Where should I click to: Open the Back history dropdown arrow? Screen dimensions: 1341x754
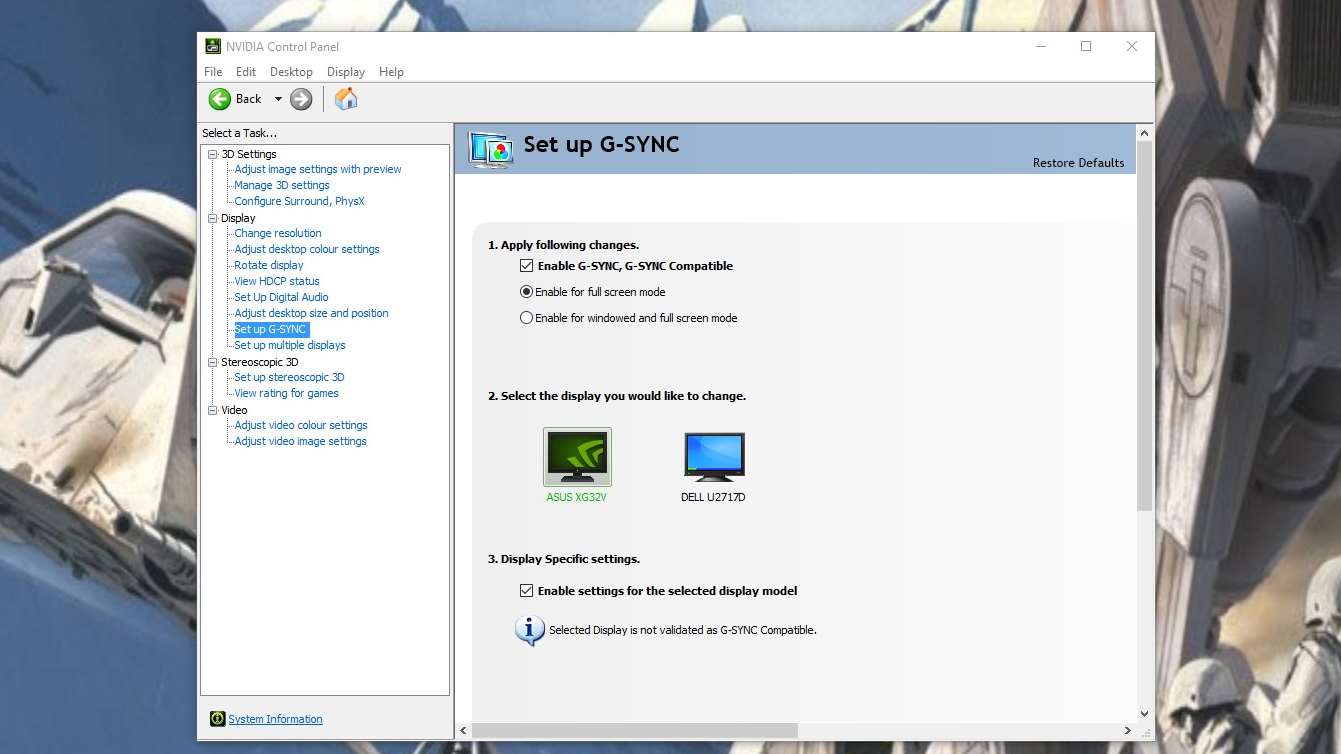tap(278, 99)
